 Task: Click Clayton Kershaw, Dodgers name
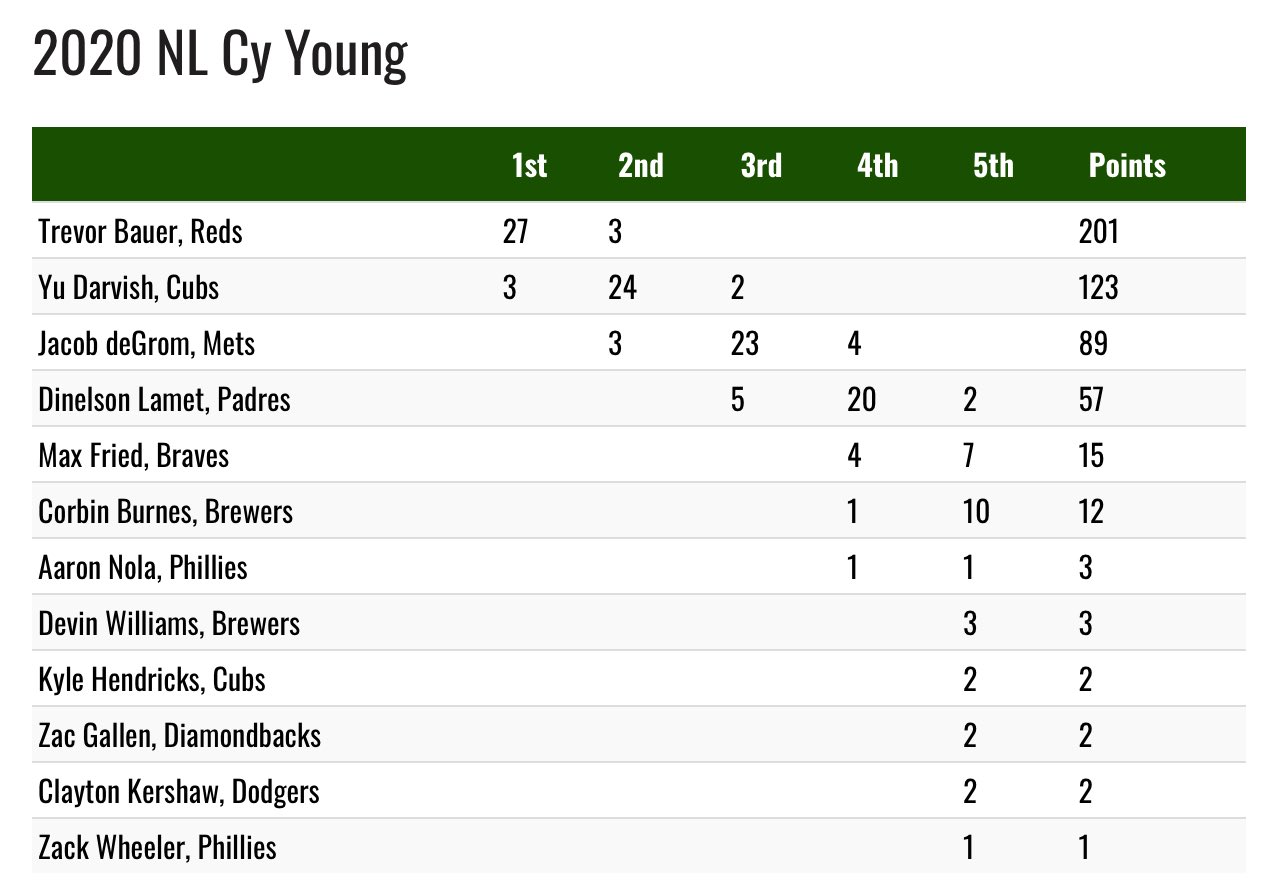point(178,792)
